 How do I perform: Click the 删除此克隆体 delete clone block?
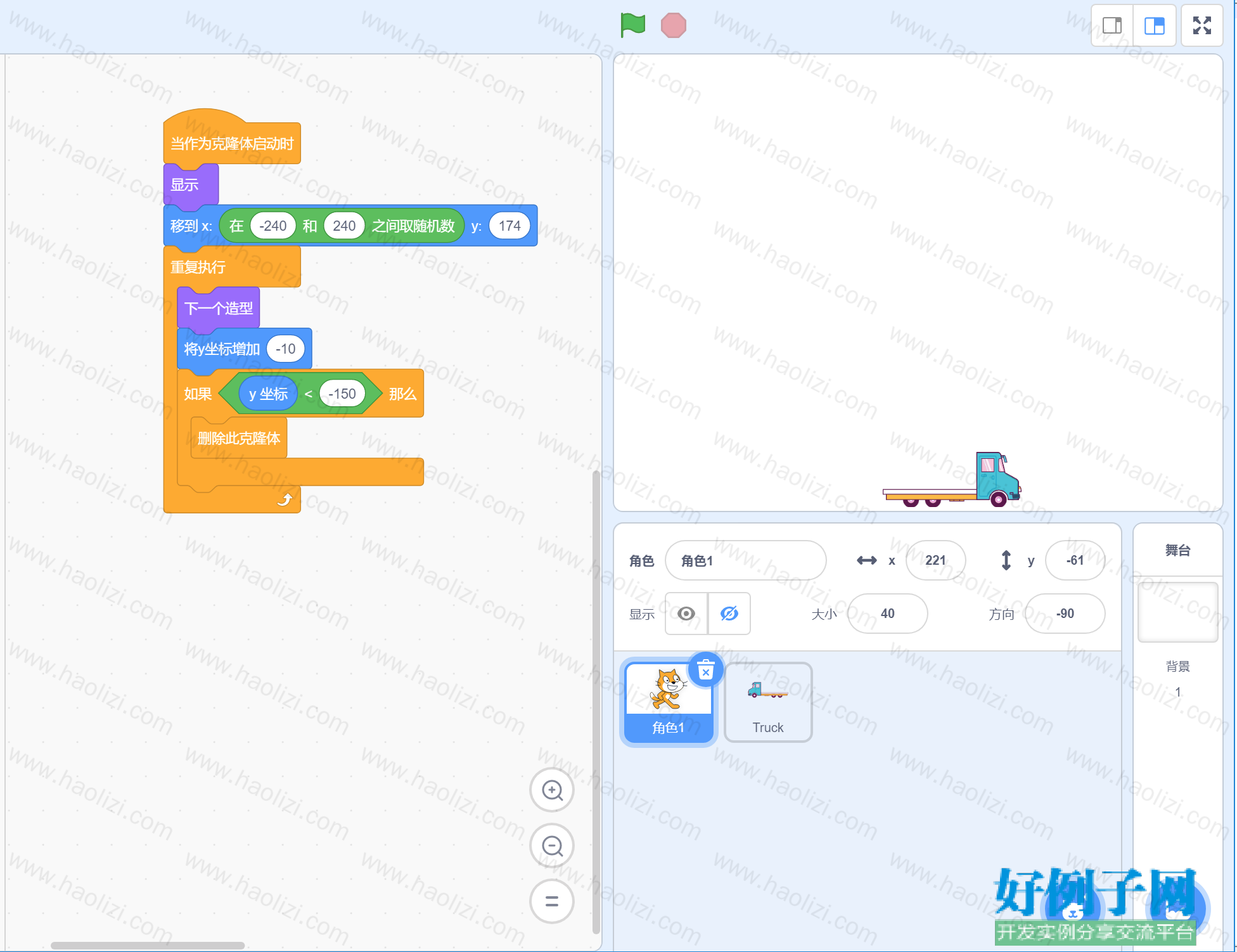tap(239, 438)
